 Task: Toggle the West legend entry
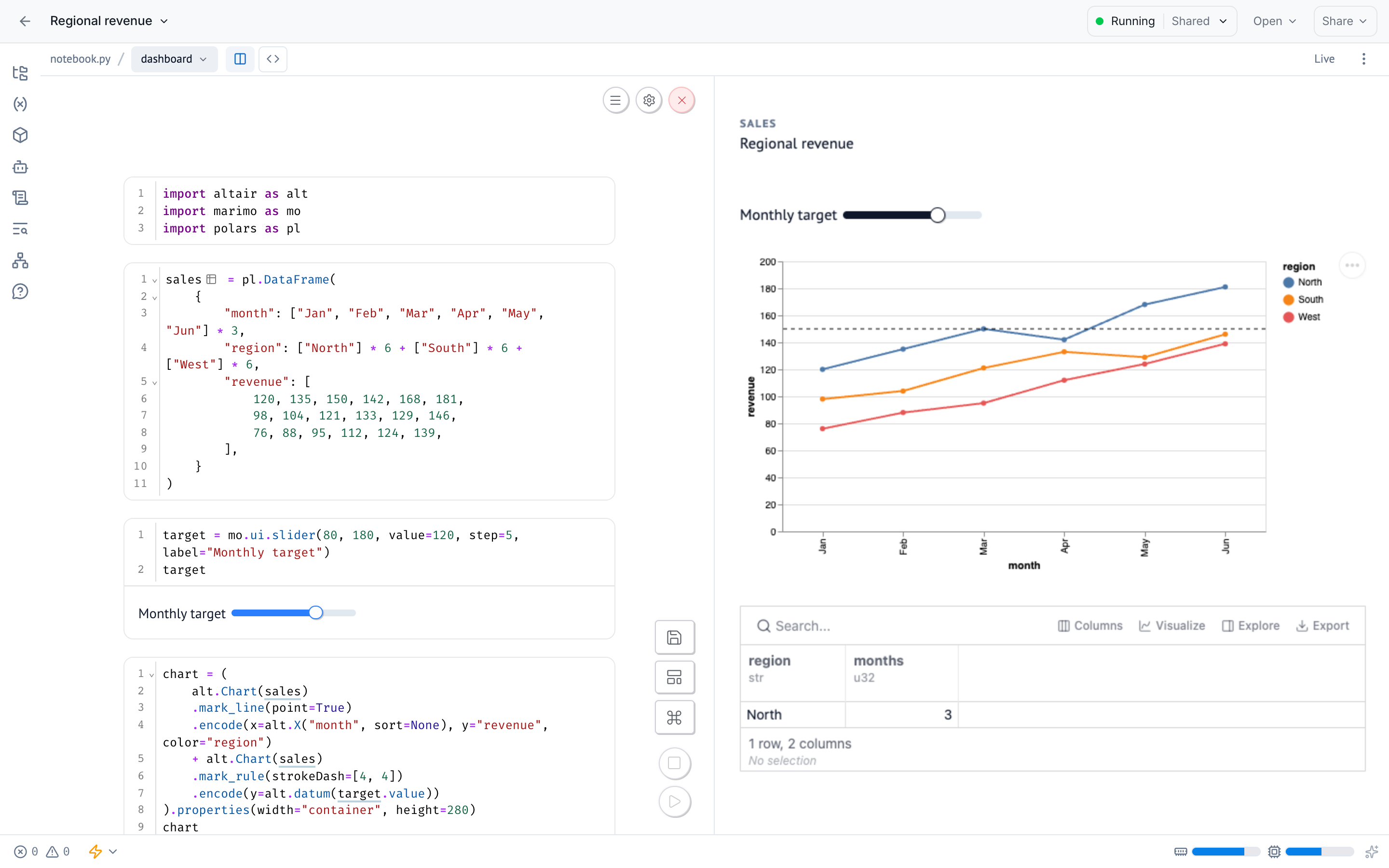coord(1301,317)
